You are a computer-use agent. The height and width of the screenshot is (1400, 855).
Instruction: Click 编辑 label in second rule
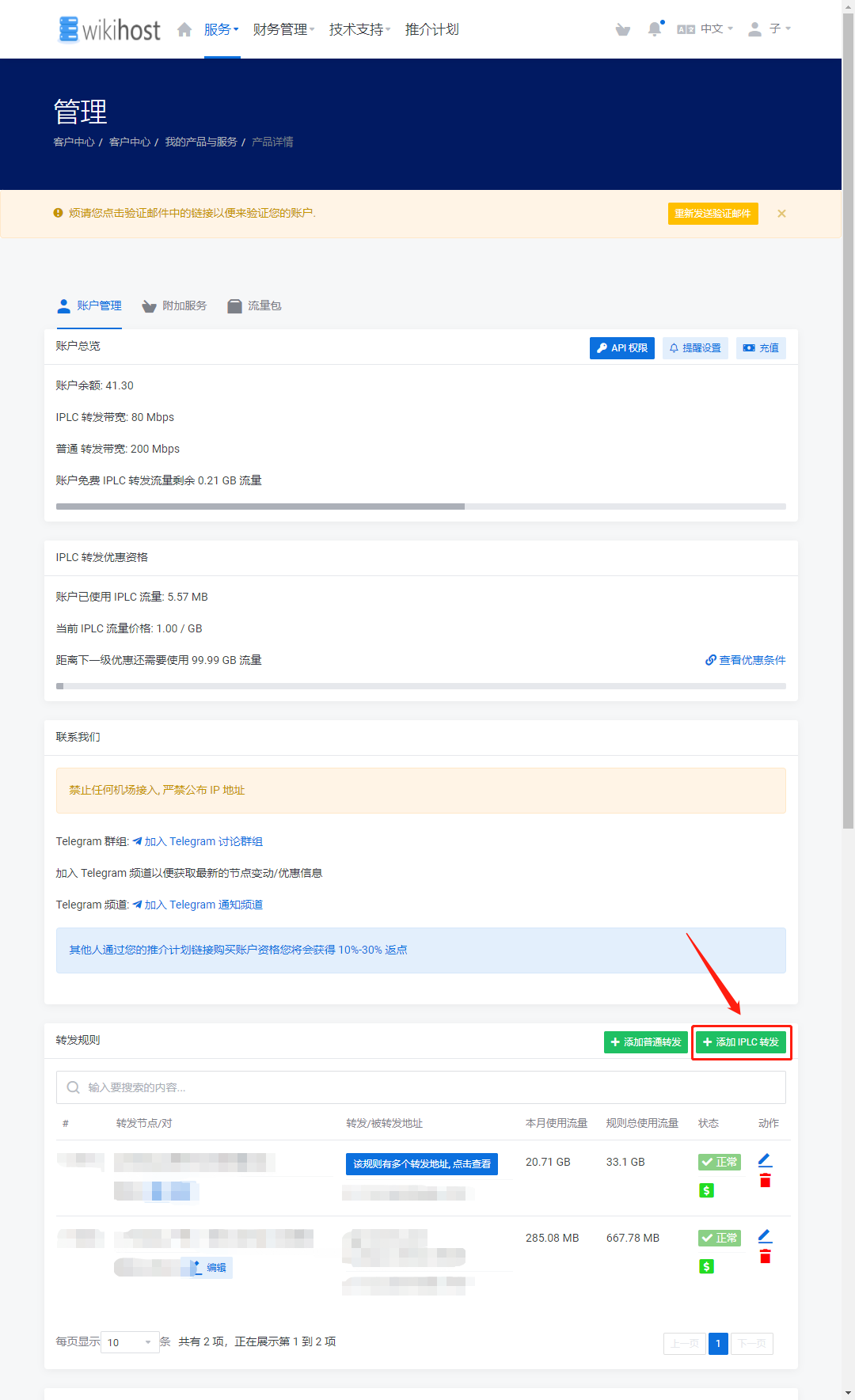click(215, 1268)
